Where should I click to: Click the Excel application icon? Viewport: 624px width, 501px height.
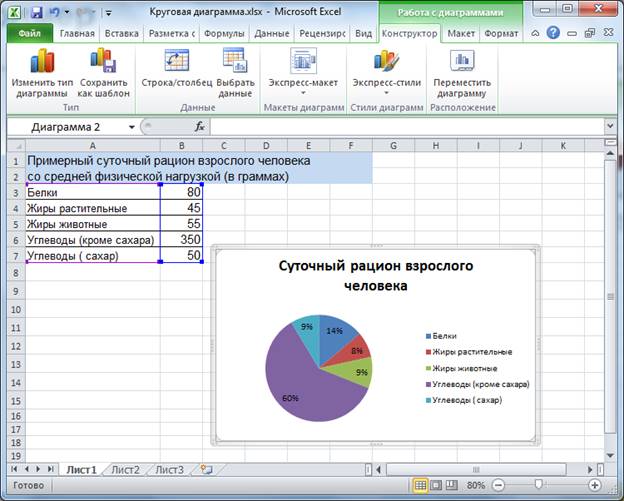click(x=14, y=12)
